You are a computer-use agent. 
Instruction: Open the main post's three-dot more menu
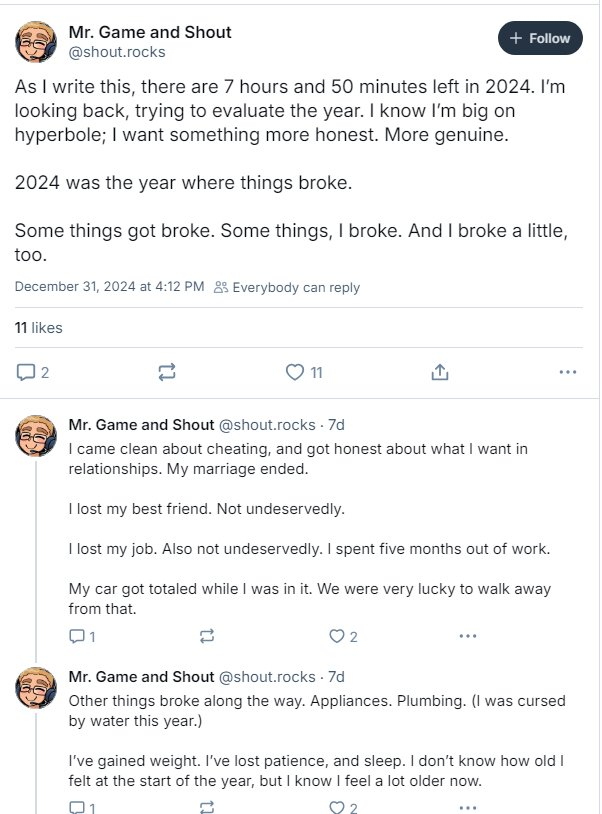(x=567, y=372)
